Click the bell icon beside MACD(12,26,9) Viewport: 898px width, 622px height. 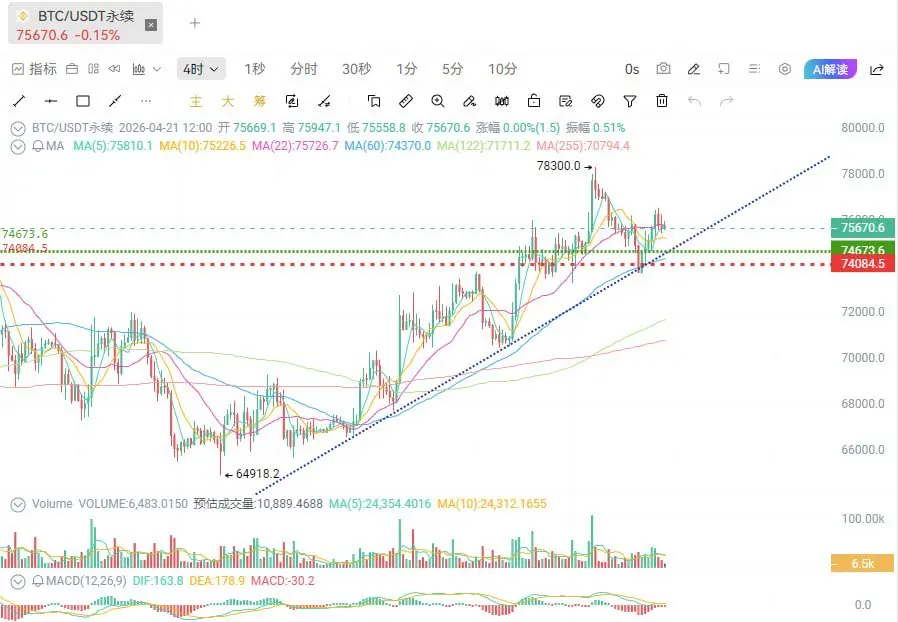38,581
